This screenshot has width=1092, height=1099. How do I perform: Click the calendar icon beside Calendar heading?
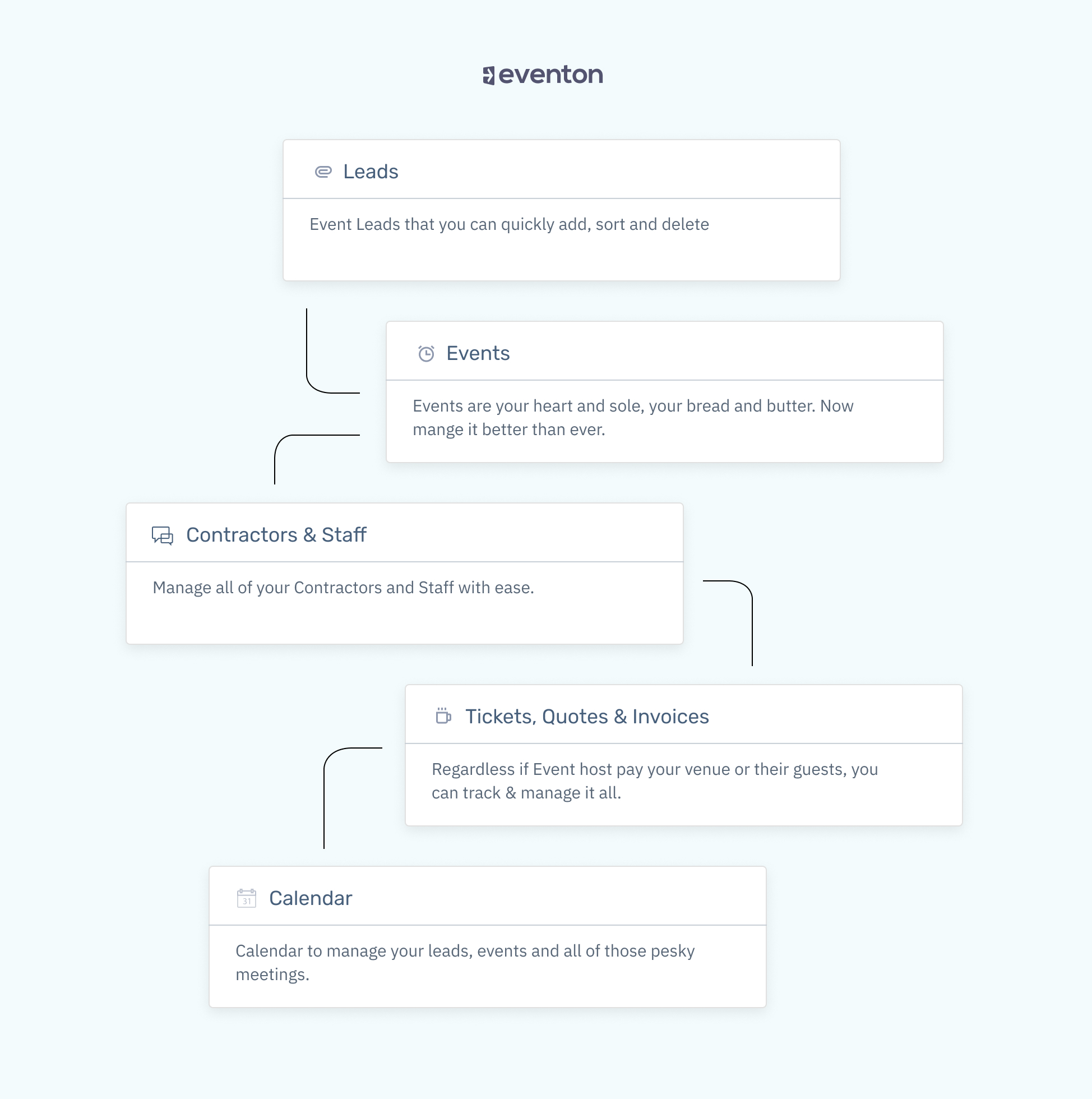tap(246, 898)
